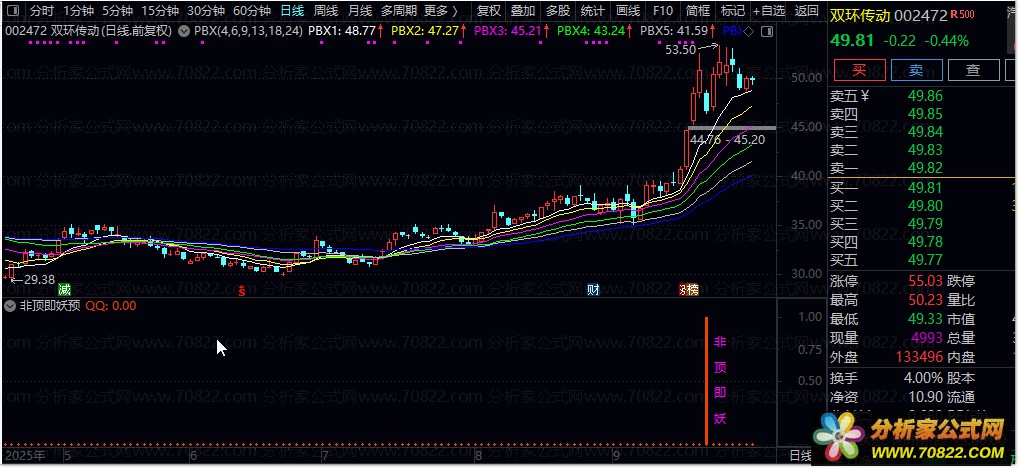The width and height of the screenshot is (1021, 469).
Task: Click the green 减 marker on the chart
Action: [x=64, y=290]
